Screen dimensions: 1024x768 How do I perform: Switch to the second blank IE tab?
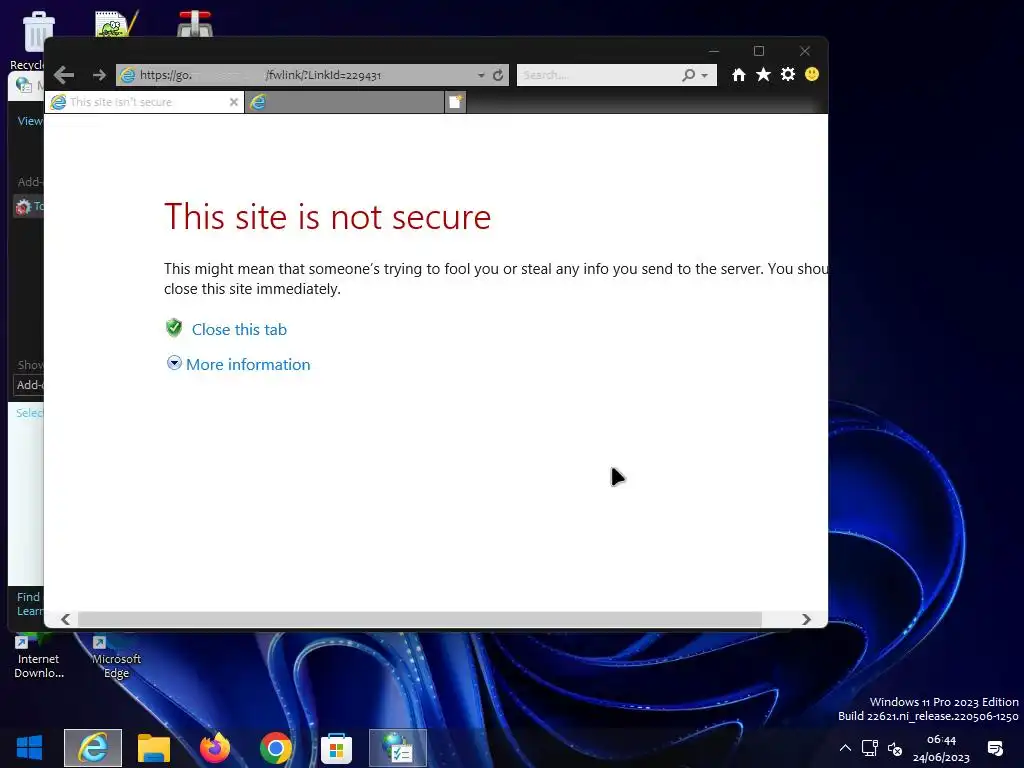point(345,102)
